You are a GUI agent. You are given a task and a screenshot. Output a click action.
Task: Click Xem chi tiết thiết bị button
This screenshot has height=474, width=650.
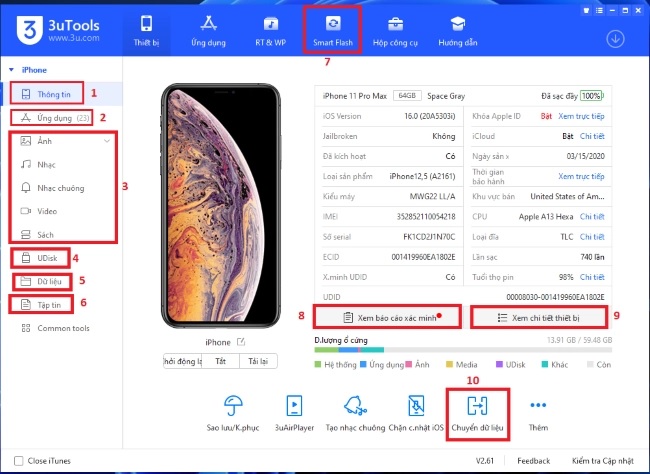(539, 318)
